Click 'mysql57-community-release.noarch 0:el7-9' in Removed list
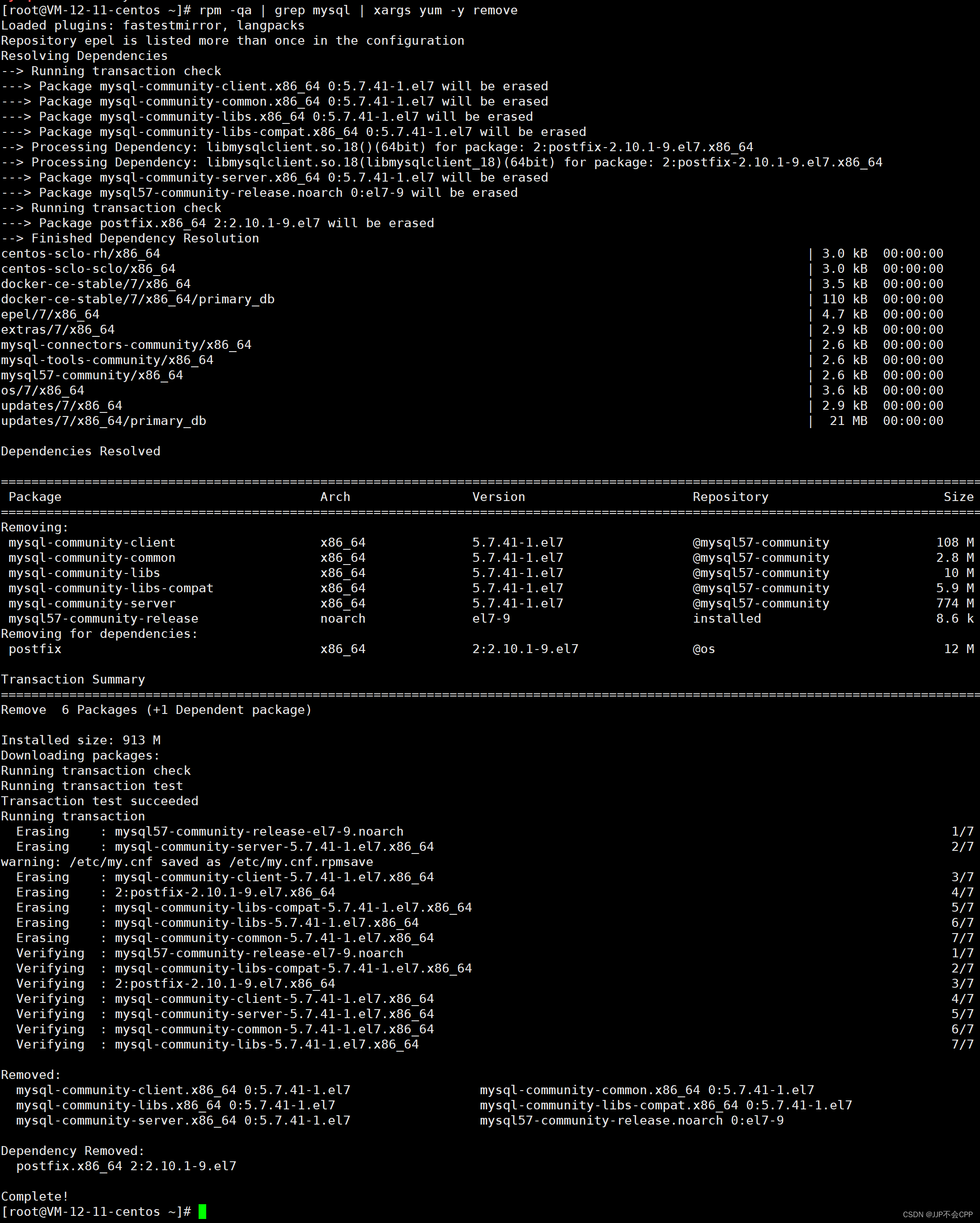Viewport: 980px width, 1223px height. tap(632, 1121)
